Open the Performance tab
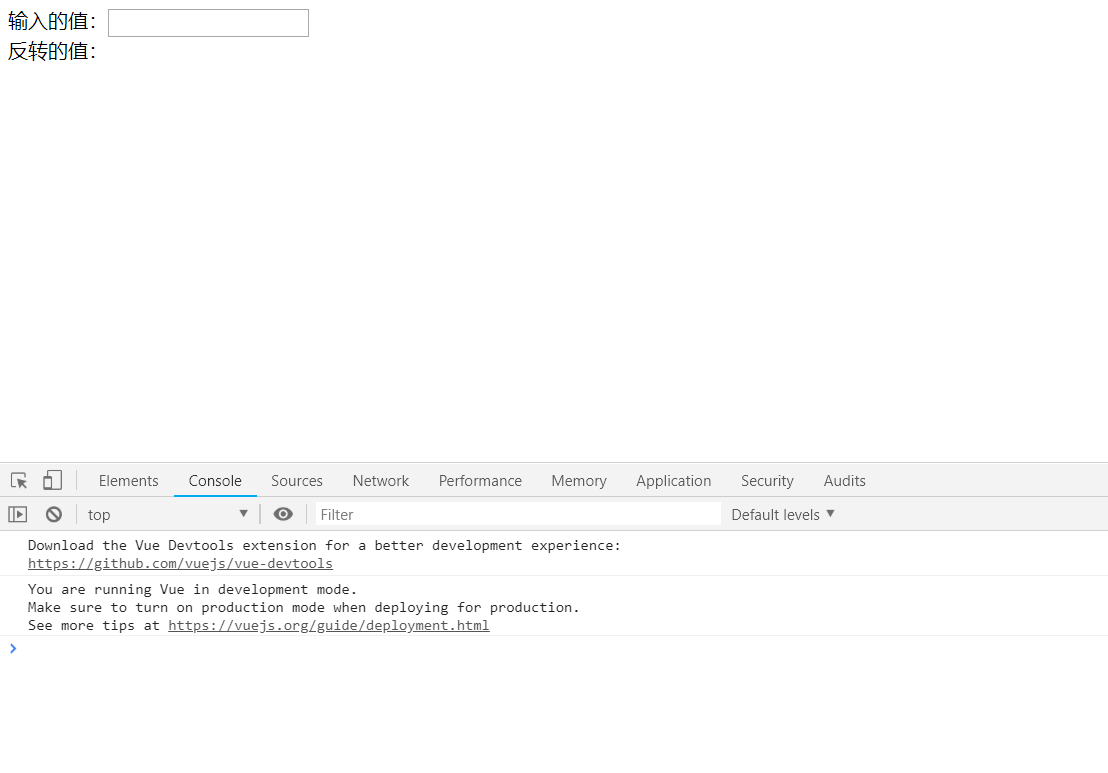The image size is (1108, 773). (480, 480)
